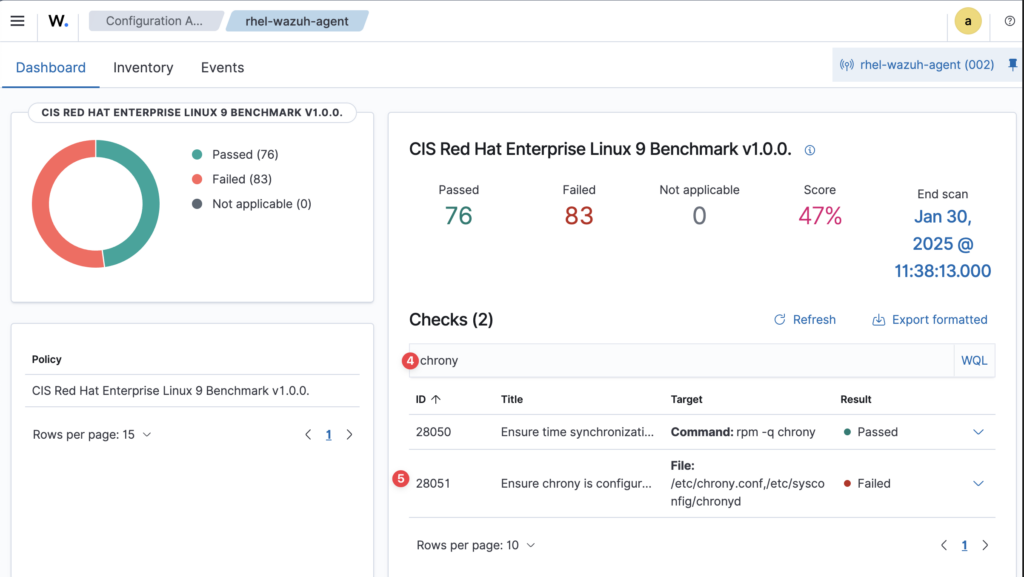Toggle the Failed (83) legend item

232,179
